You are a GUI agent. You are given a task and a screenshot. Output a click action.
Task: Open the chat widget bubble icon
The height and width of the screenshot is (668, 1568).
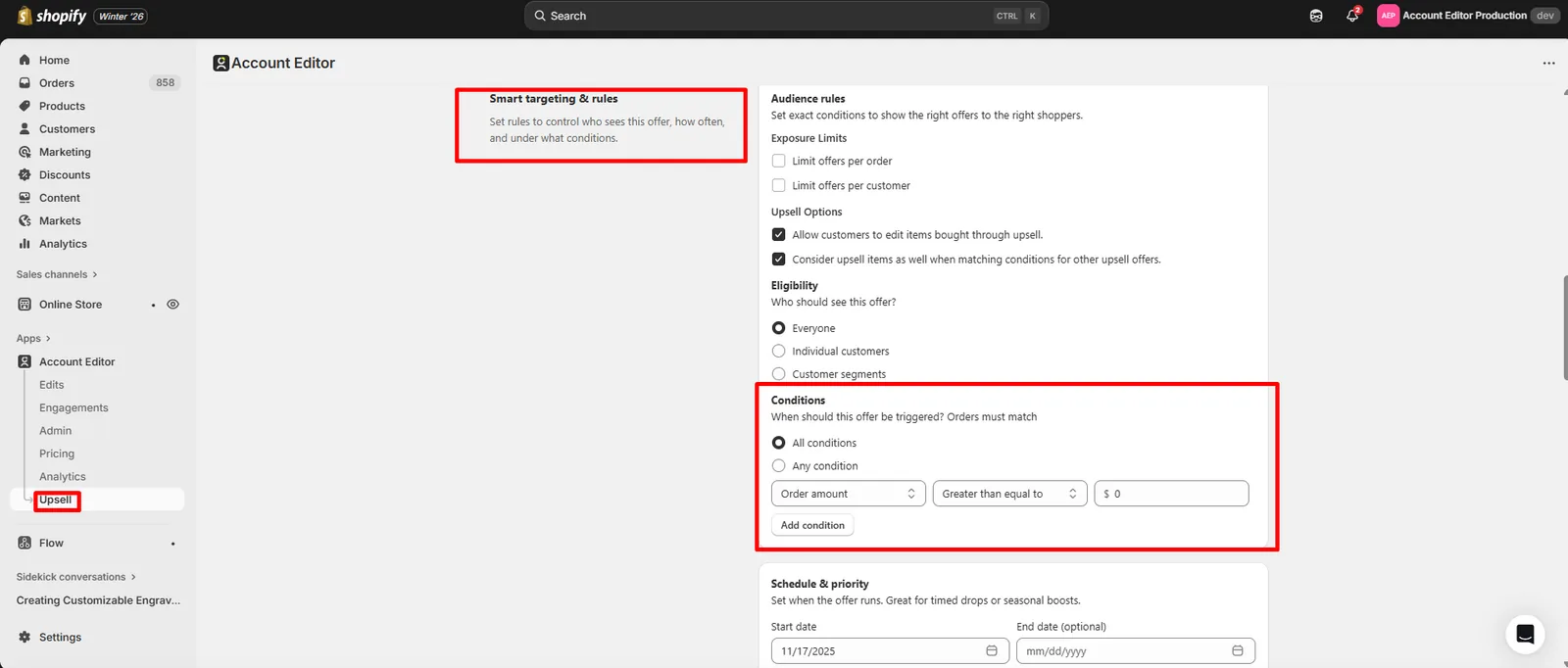click(x=1525, y=634)
